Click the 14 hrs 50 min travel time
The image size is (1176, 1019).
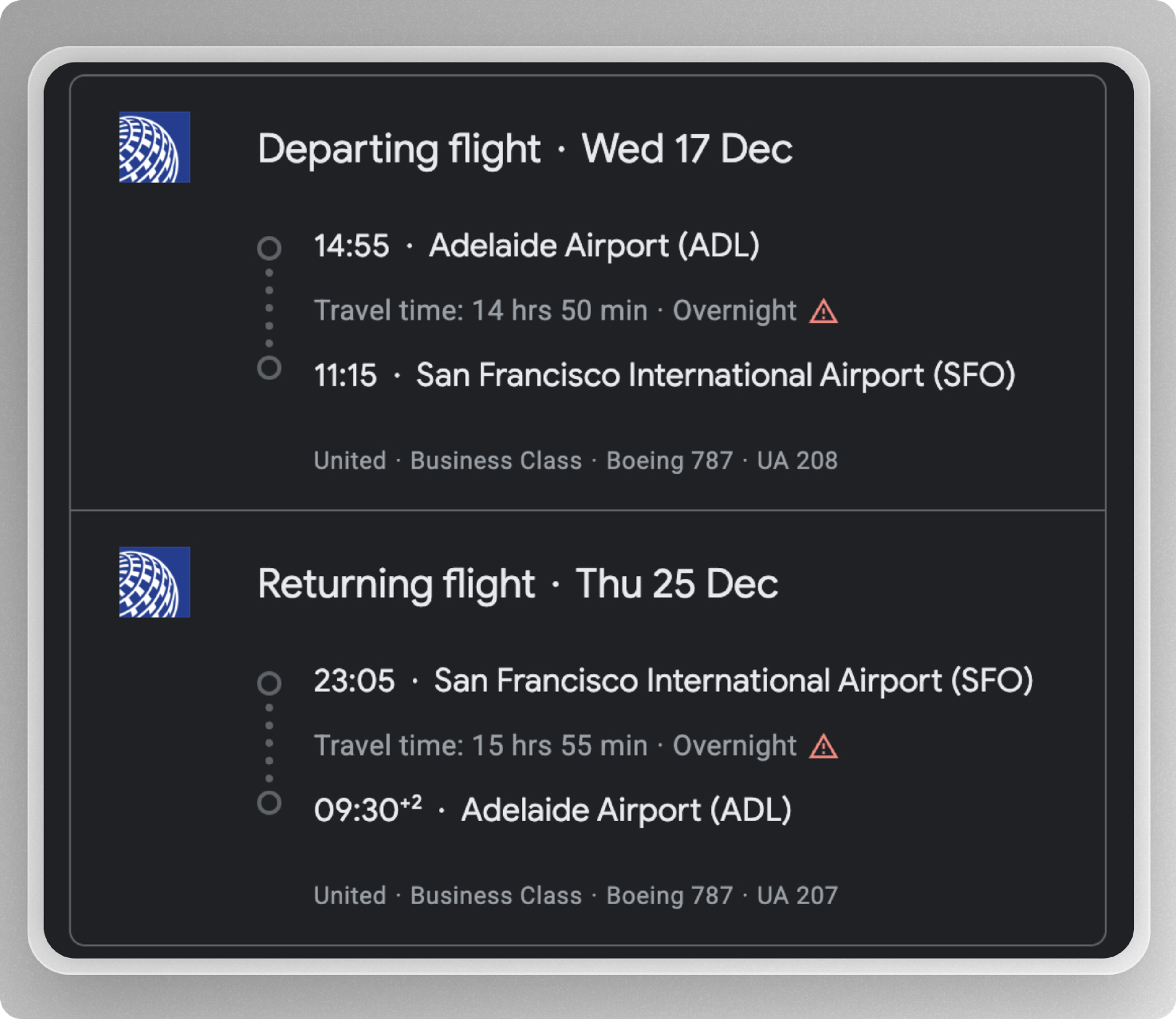[560, 311]
